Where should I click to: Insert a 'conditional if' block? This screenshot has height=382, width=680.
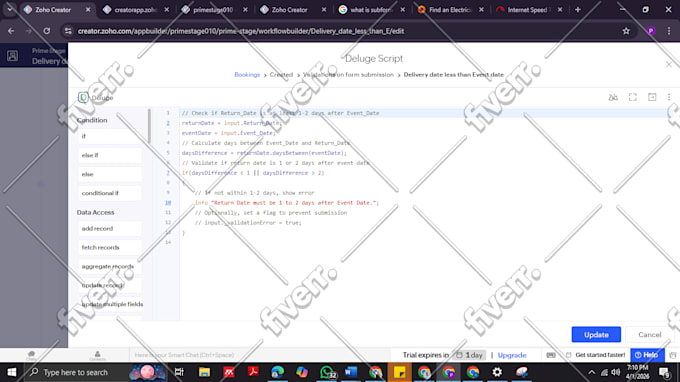[110, 193]
